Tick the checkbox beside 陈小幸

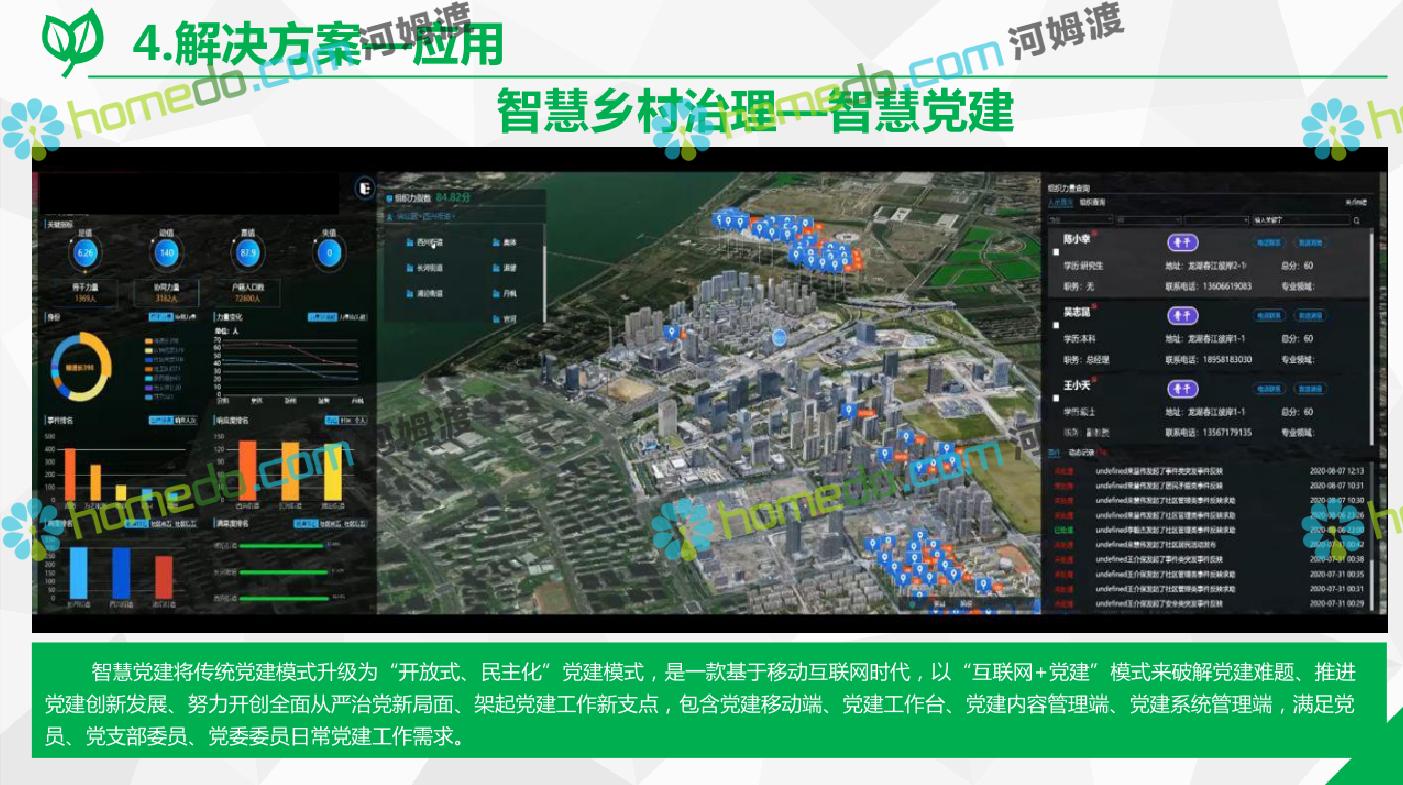tap(1055, 253)
